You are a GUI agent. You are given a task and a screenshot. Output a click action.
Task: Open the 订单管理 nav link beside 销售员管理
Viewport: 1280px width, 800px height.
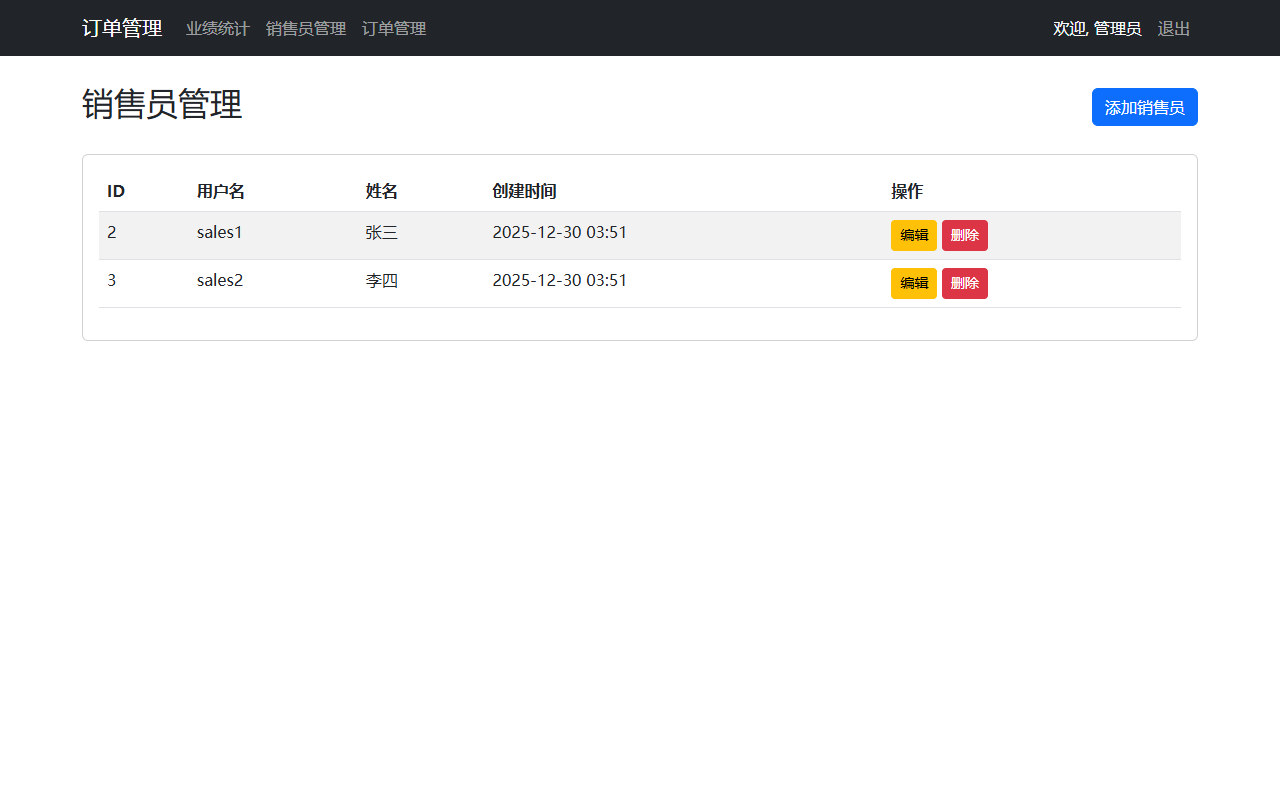point(394,29)
